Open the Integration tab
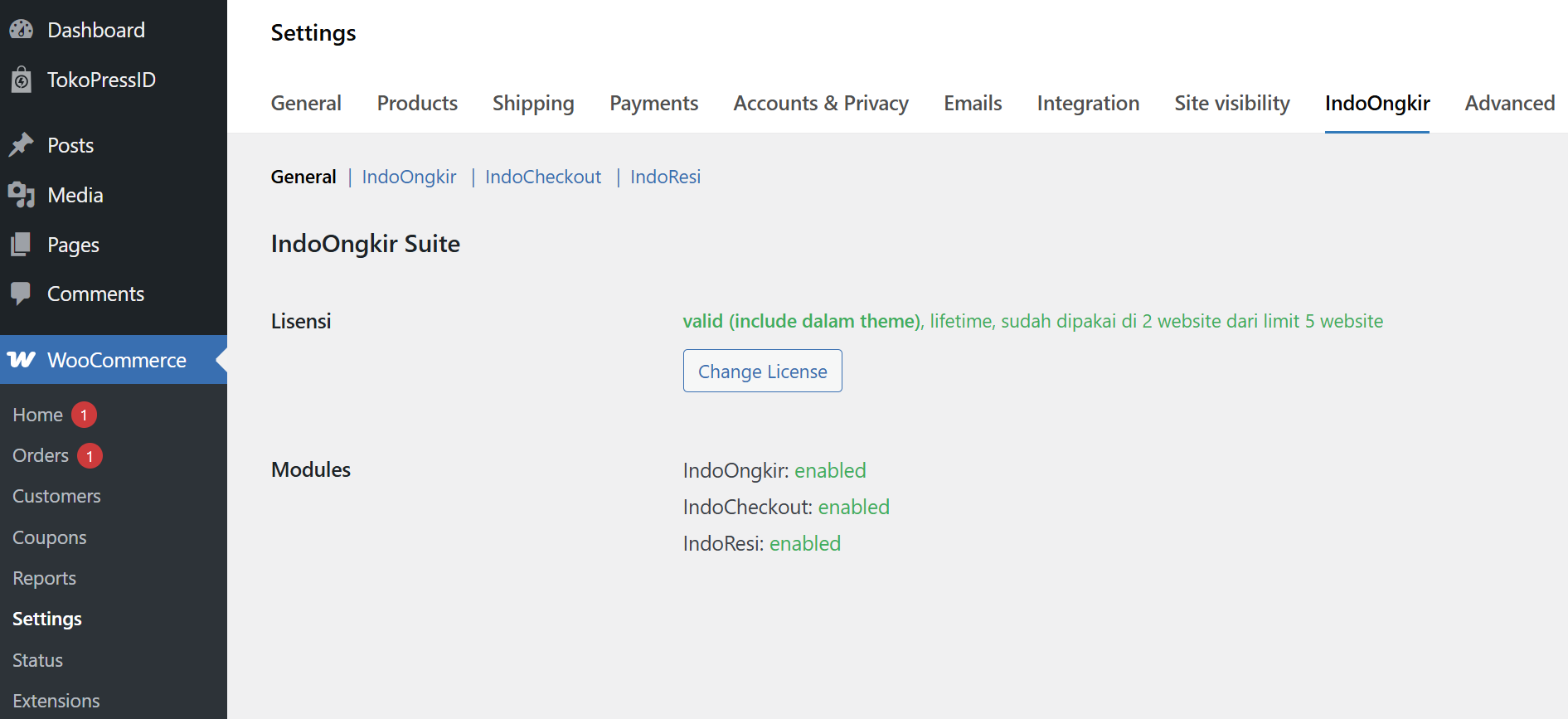Image resolution: width=1568 pixels, height=719 pixels. pyautogui.click(x=1088, y=103)
